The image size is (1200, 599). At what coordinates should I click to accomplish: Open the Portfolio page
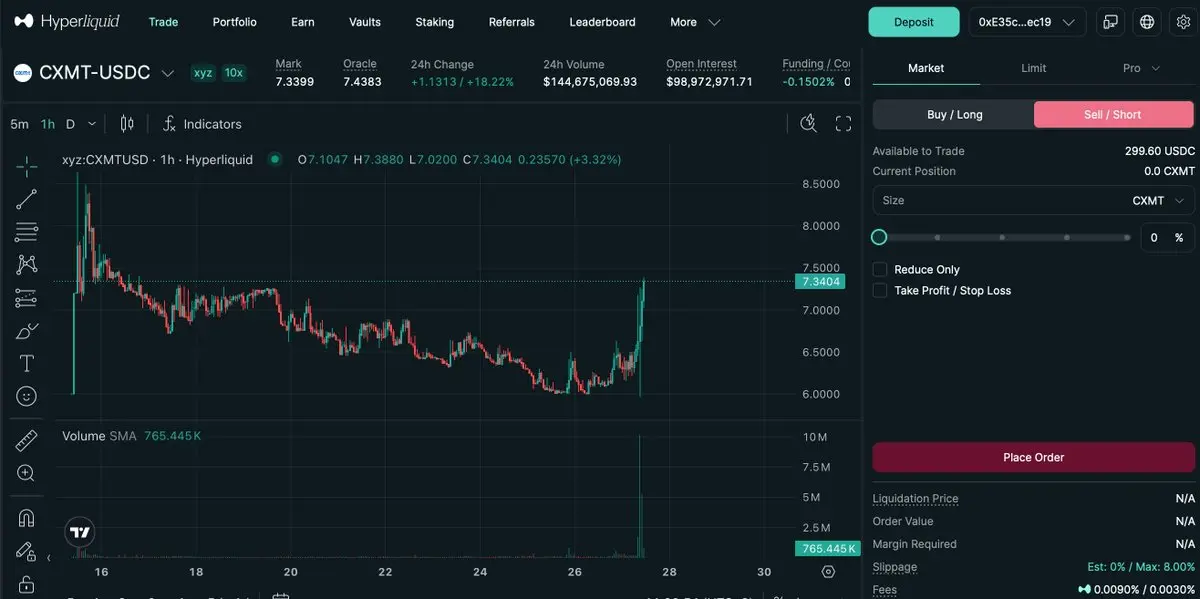pos(235,22)
